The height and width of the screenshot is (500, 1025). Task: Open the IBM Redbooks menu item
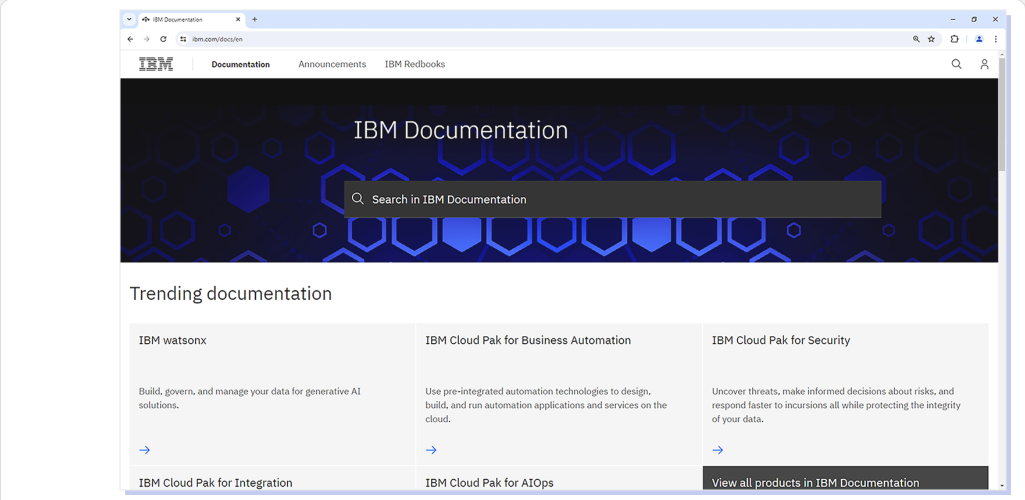415,64
